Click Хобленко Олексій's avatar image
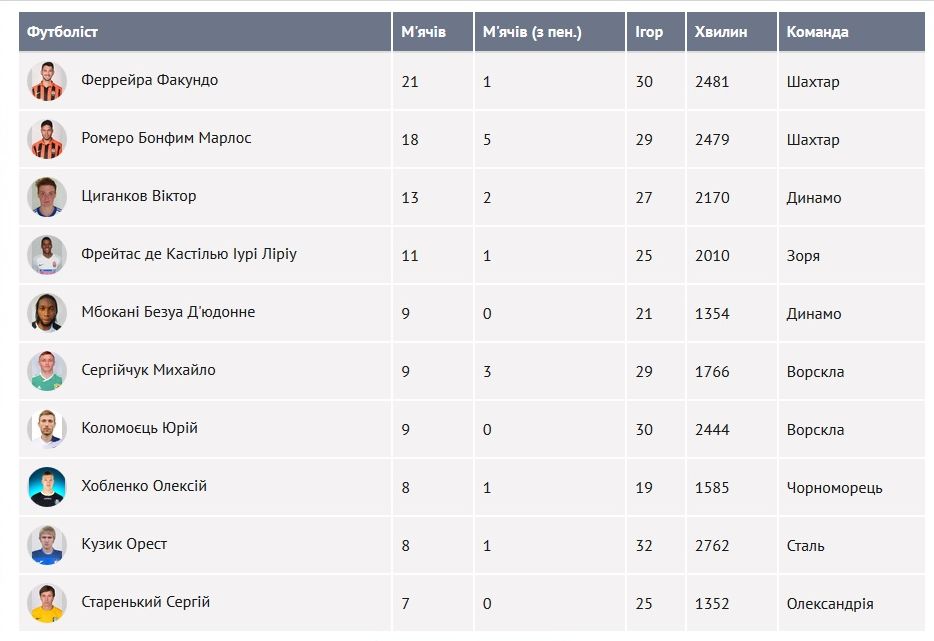Image resolution: width=934 pixels, height=641 pixels. (47, 487)
